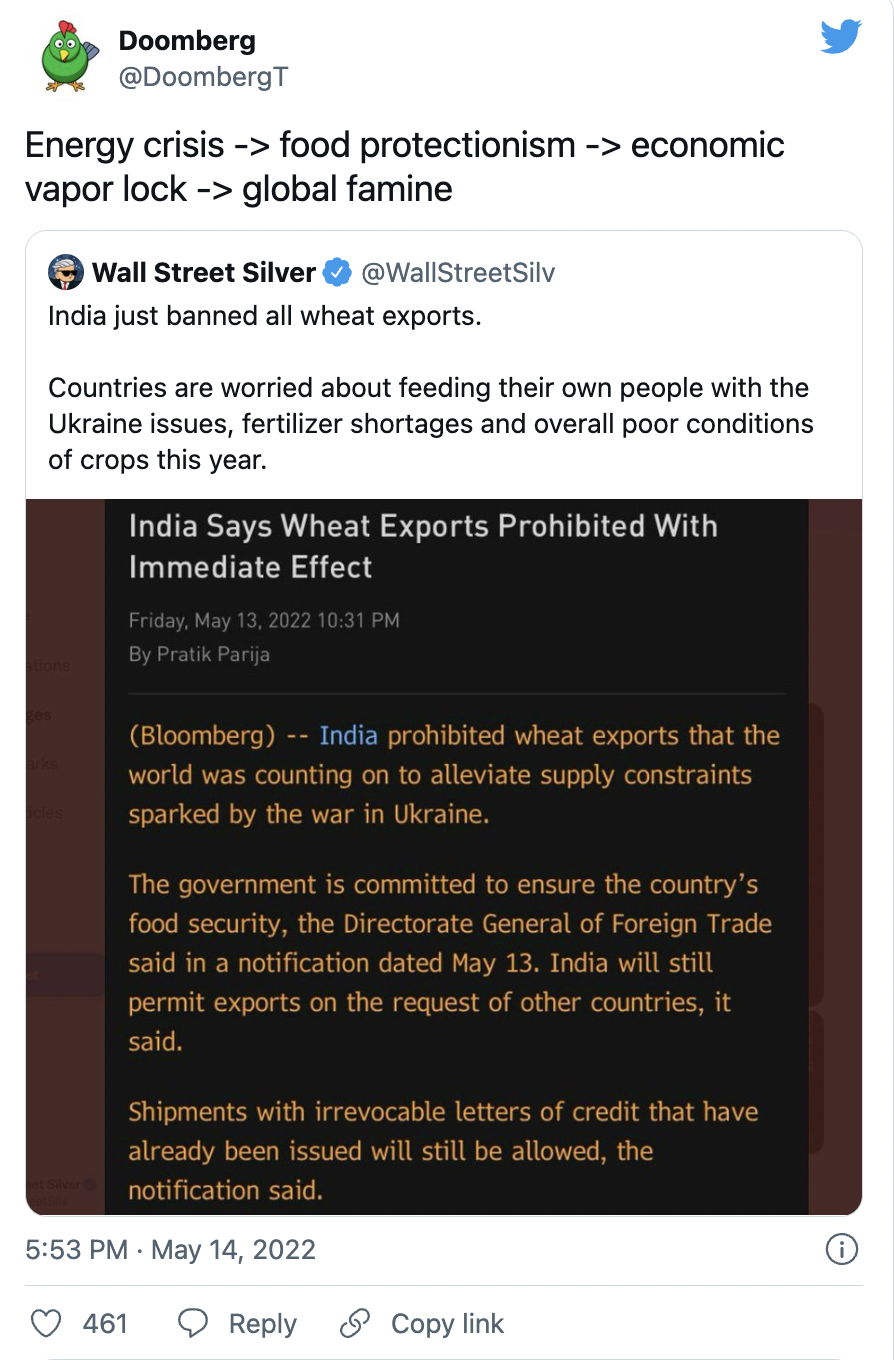Click Wall Street Silver's profile avatar
This screenshot has width=894, height=1360.
[x=66, y=272]
